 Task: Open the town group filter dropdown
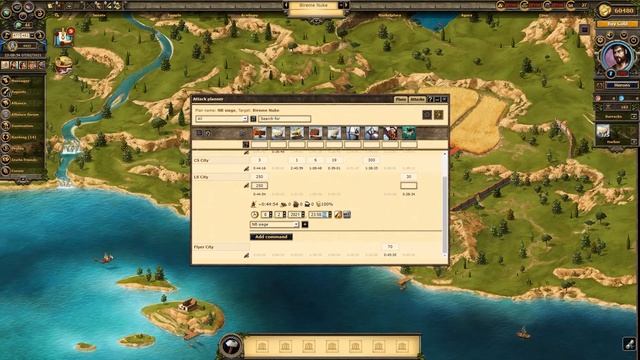pyautogui.click(x=222, y=119)
